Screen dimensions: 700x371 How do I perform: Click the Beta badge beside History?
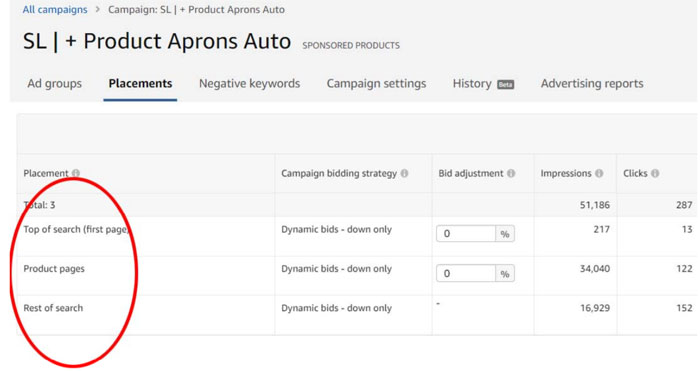point(505,84)
